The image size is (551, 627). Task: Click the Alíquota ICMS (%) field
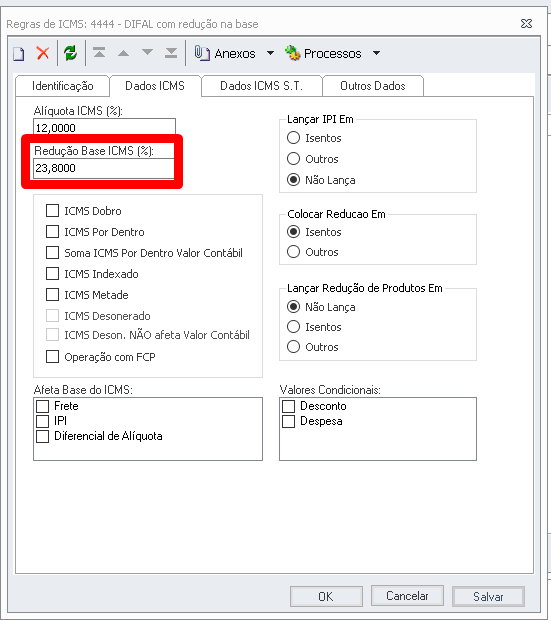[x=104, y=127]
